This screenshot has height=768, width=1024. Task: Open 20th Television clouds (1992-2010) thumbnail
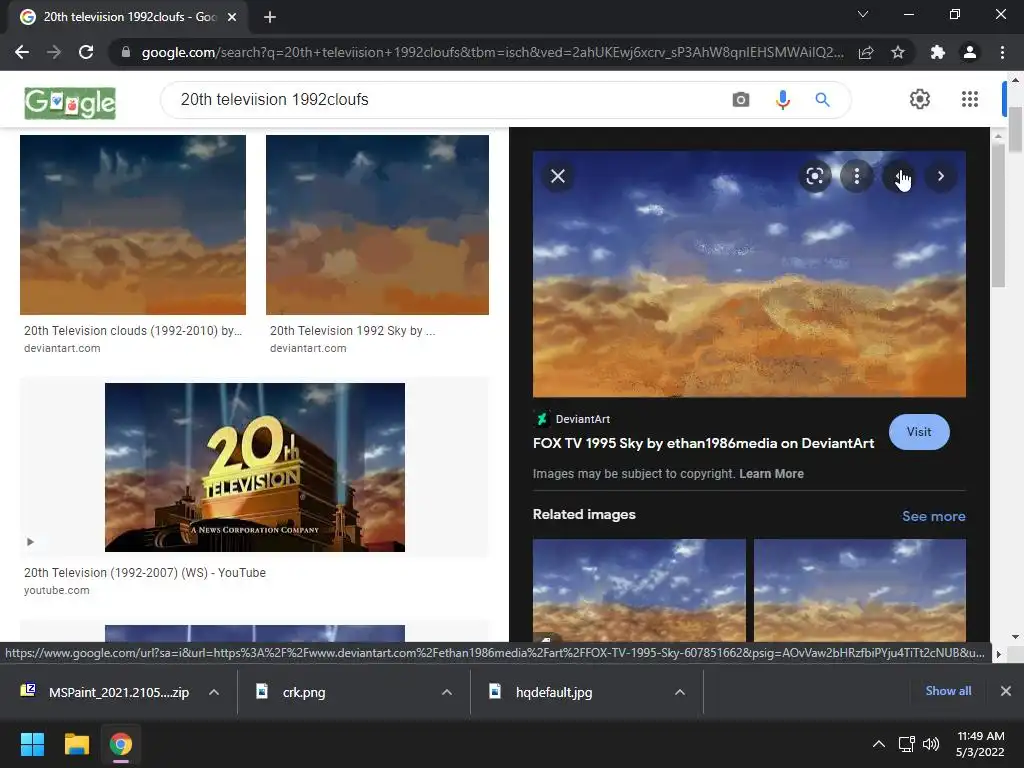133,225
